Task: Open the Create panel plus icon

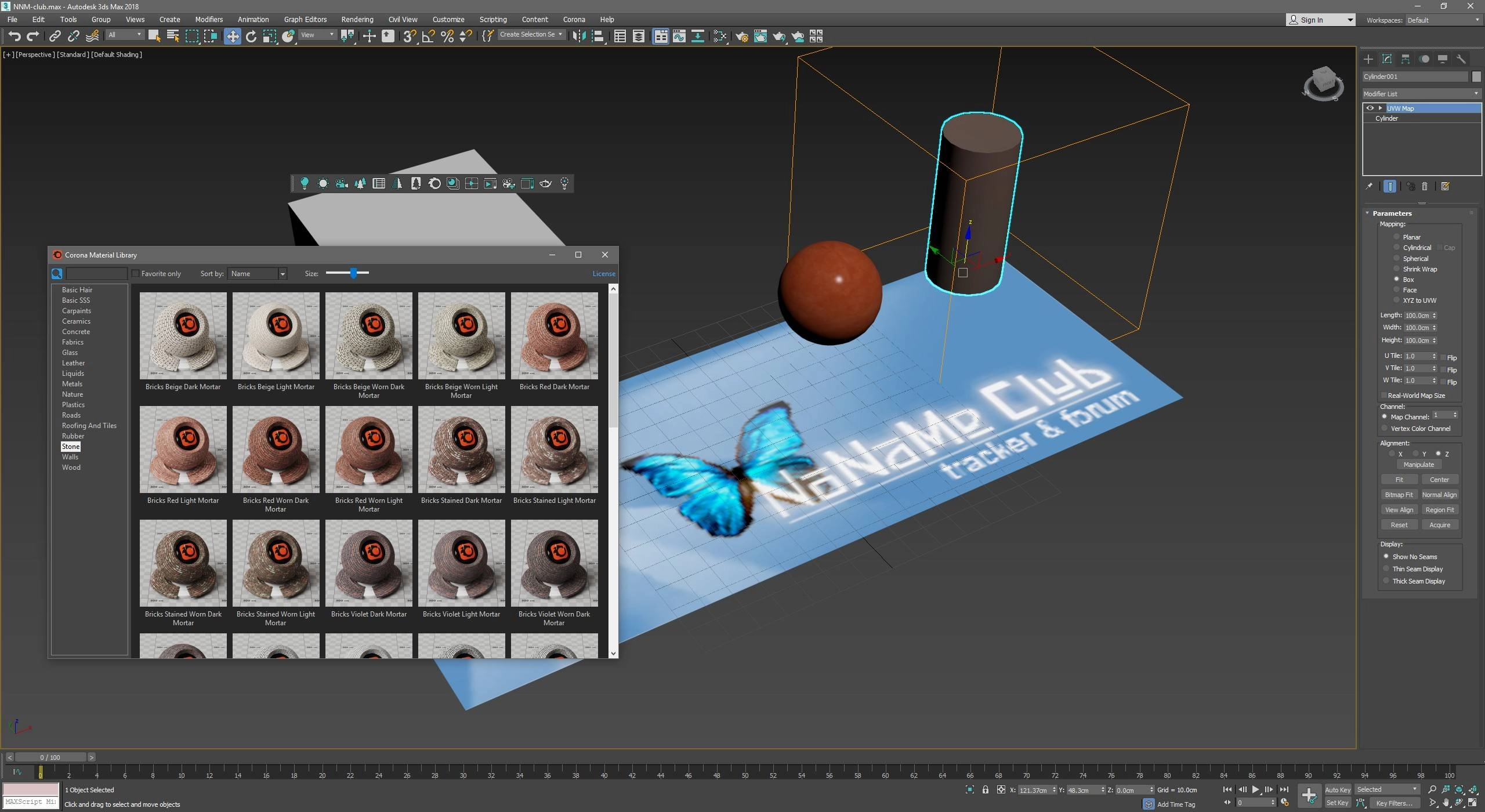Action: [1368, 59]
